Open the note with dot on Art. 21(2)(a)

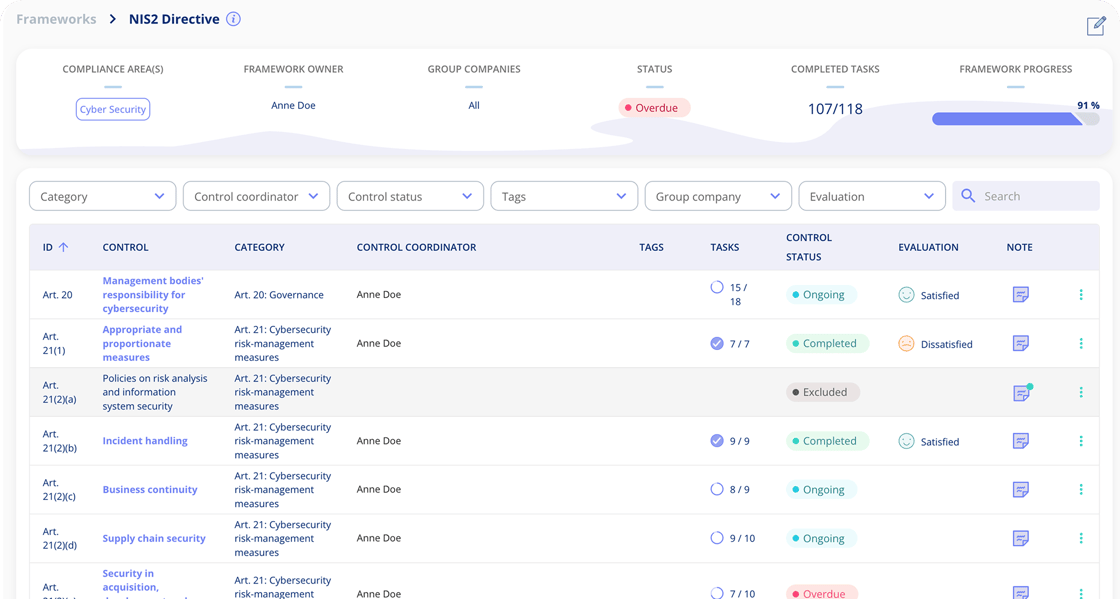tap(1021, 393)
